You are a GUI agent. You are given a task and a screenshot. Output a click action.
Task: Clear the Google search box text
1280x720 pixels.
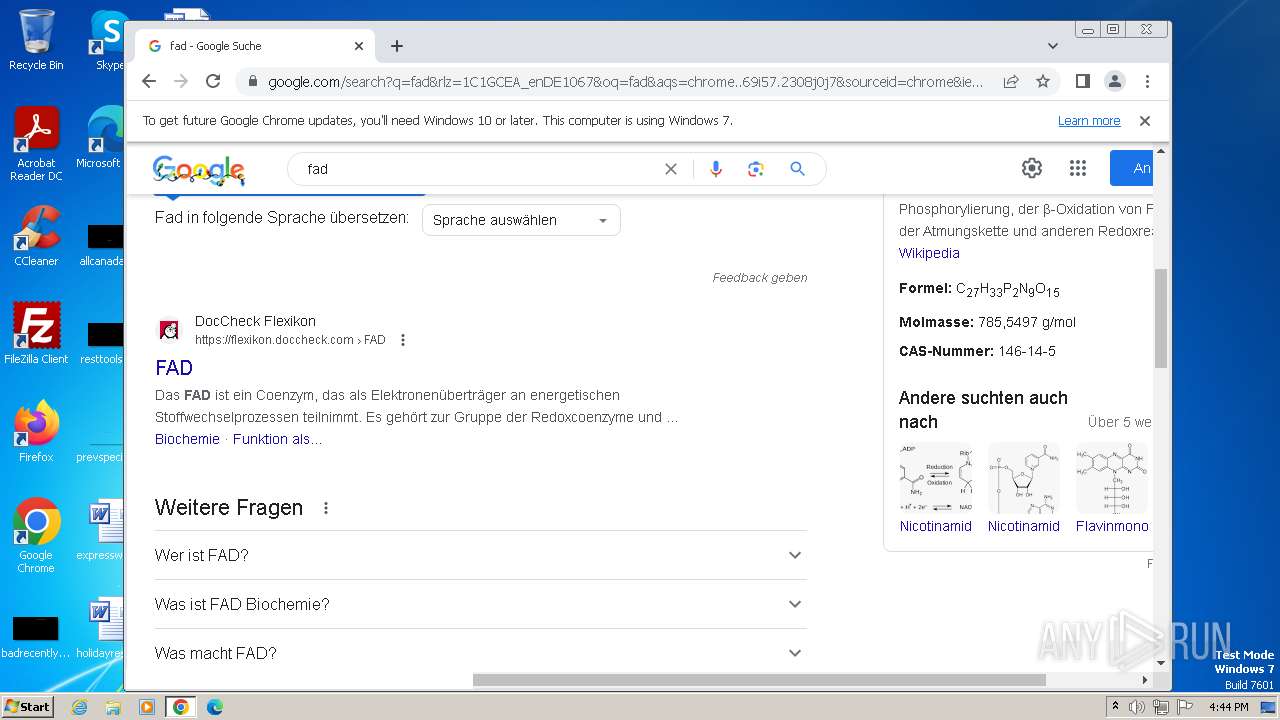click(671, 169)
